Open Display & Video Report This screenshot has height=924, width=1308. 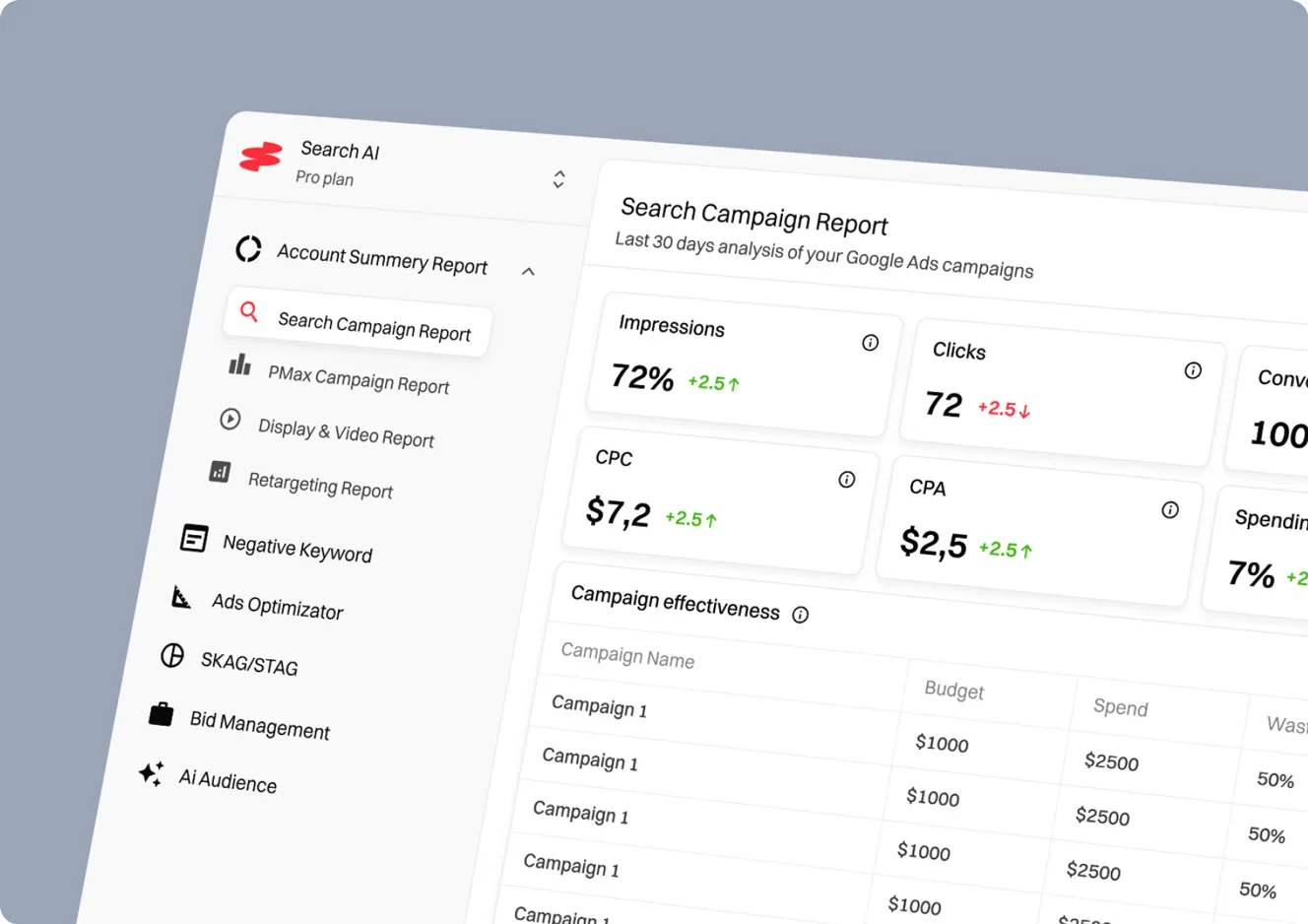click(346, 432)
